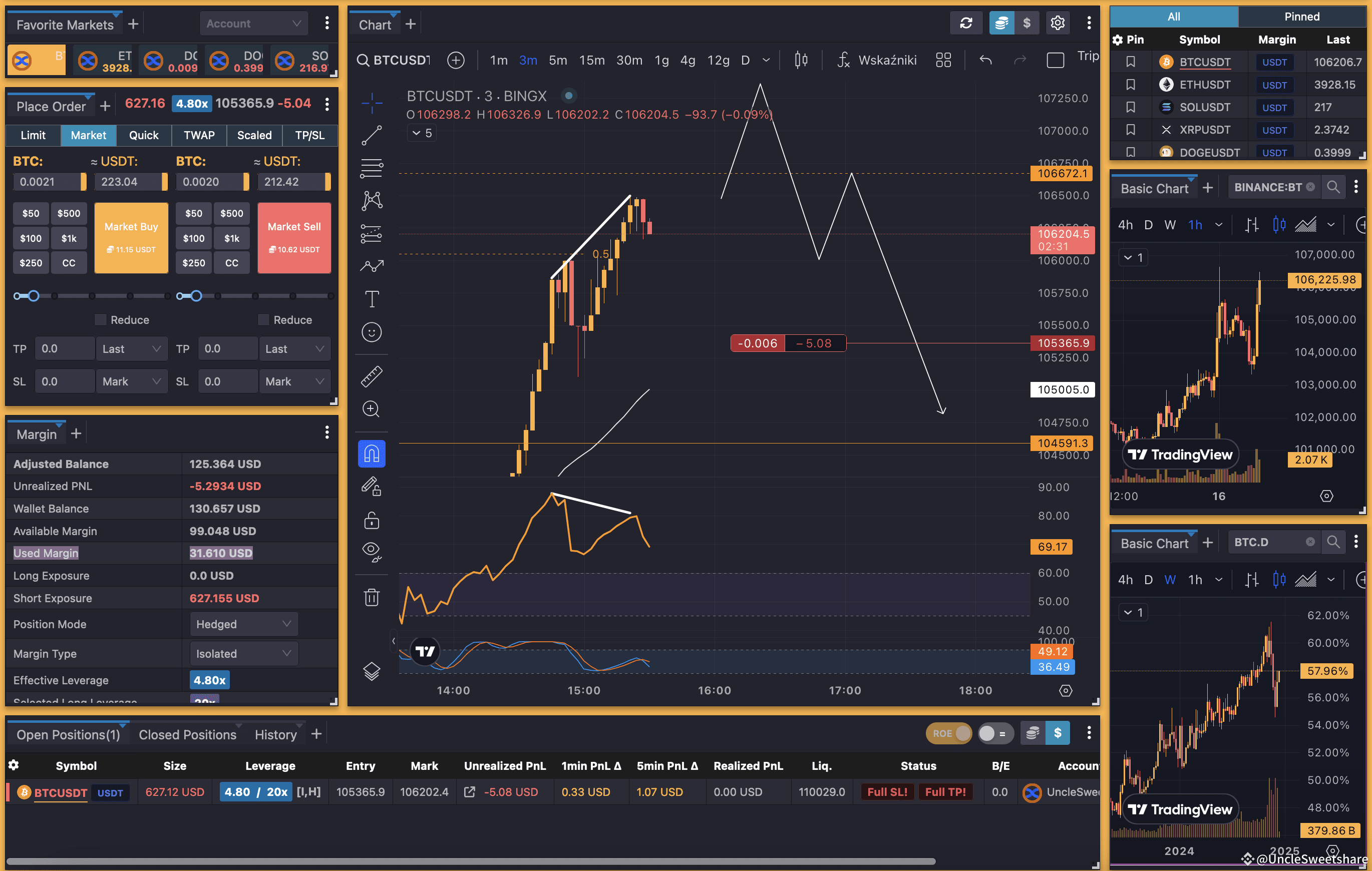This screenshot has width=1372, height=871.
Task: Search symbol in BTC.D basic chart
Action: tap(1332, 542)
